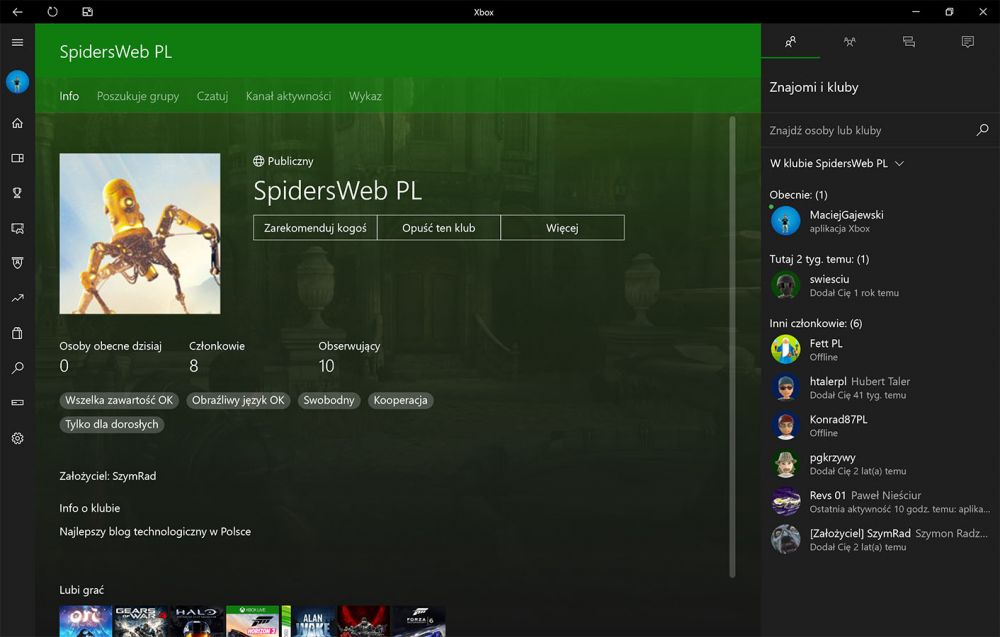Click the back arrow in the title bar
Image resolution: width=1000 pixels, height=637 pixels.
coord(17,11)
